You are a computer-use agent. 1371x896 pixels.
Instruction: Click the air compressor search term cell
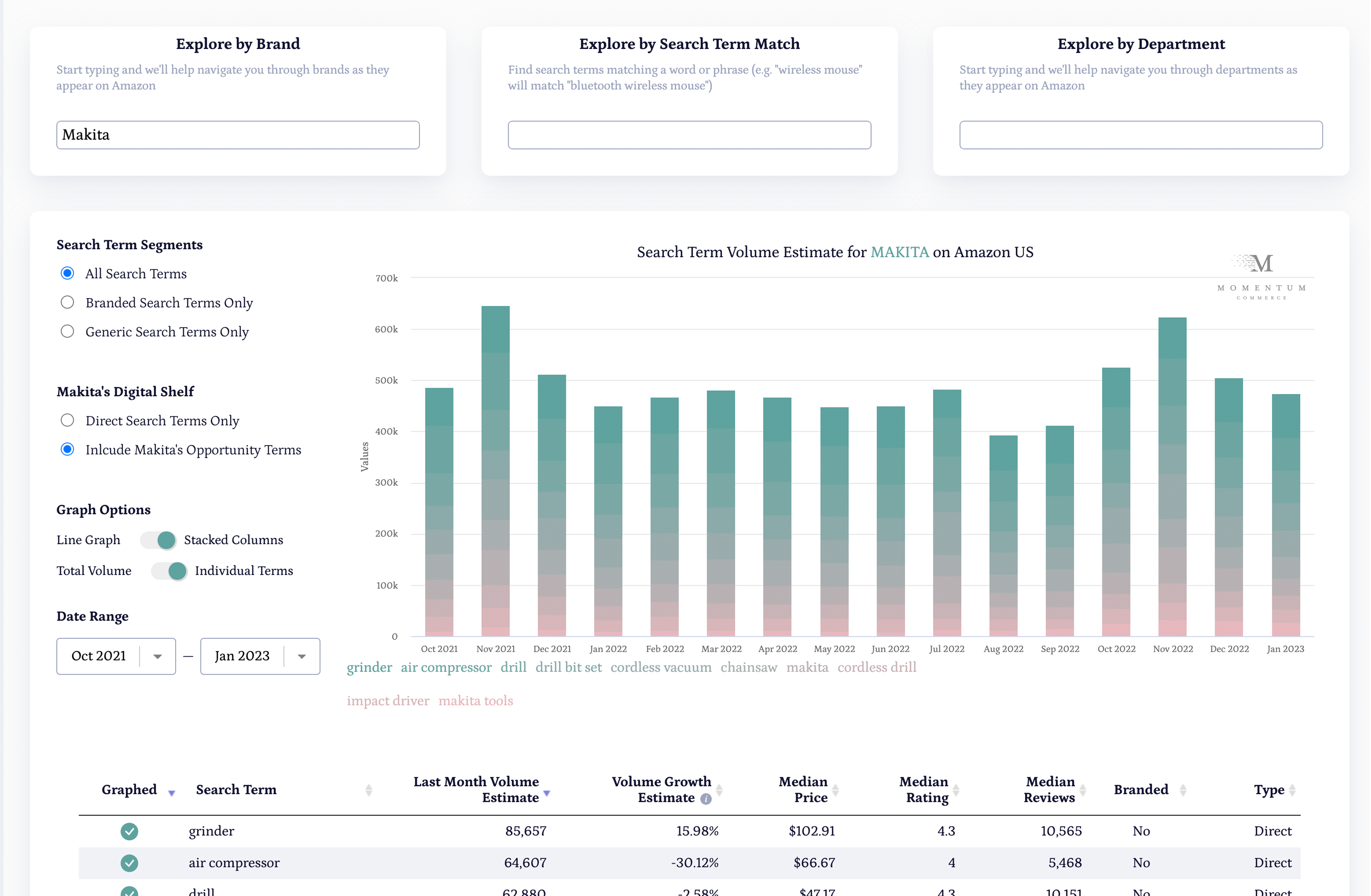234,863
